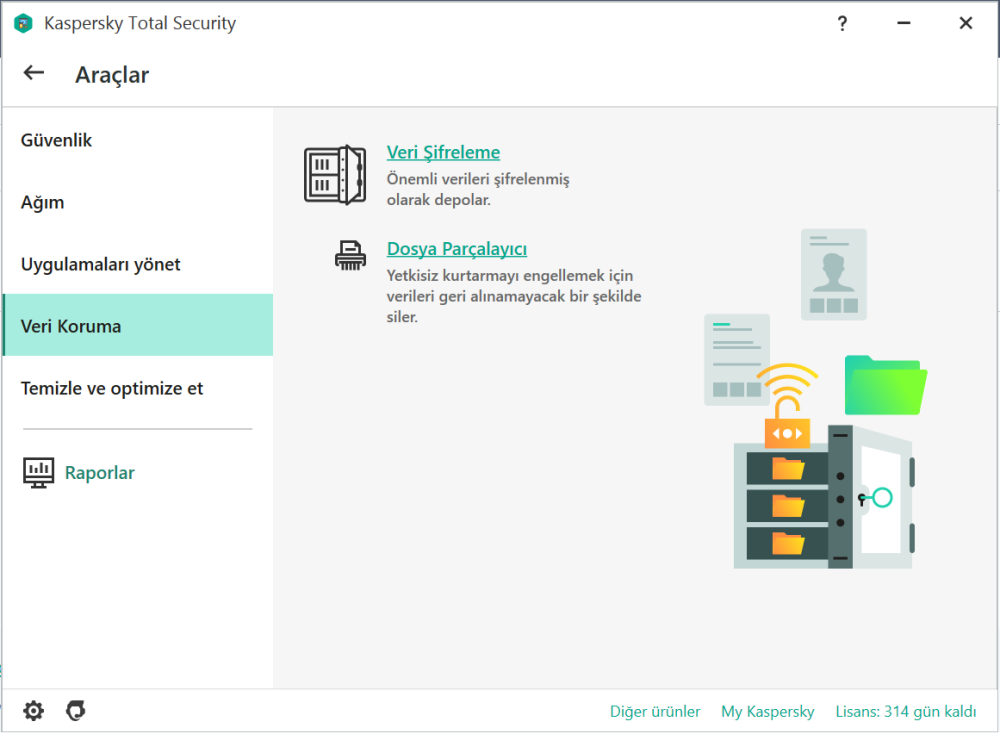
Task: Click the Veri Şifreleme vault icon
Action: pos(335,175)
